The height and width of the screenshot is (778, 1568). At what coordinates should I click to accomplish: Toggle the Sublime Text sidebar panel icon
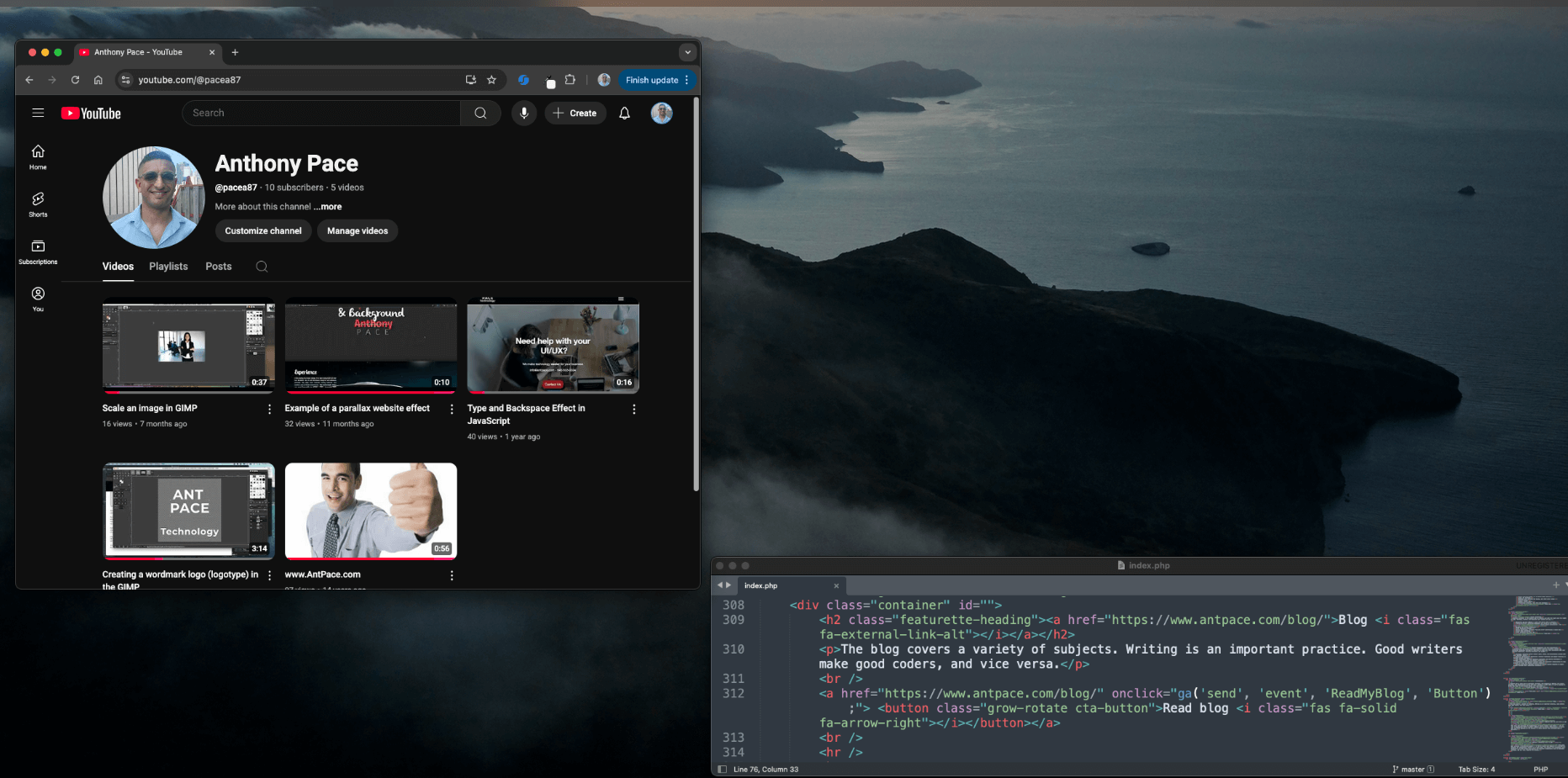click(722, 770)
